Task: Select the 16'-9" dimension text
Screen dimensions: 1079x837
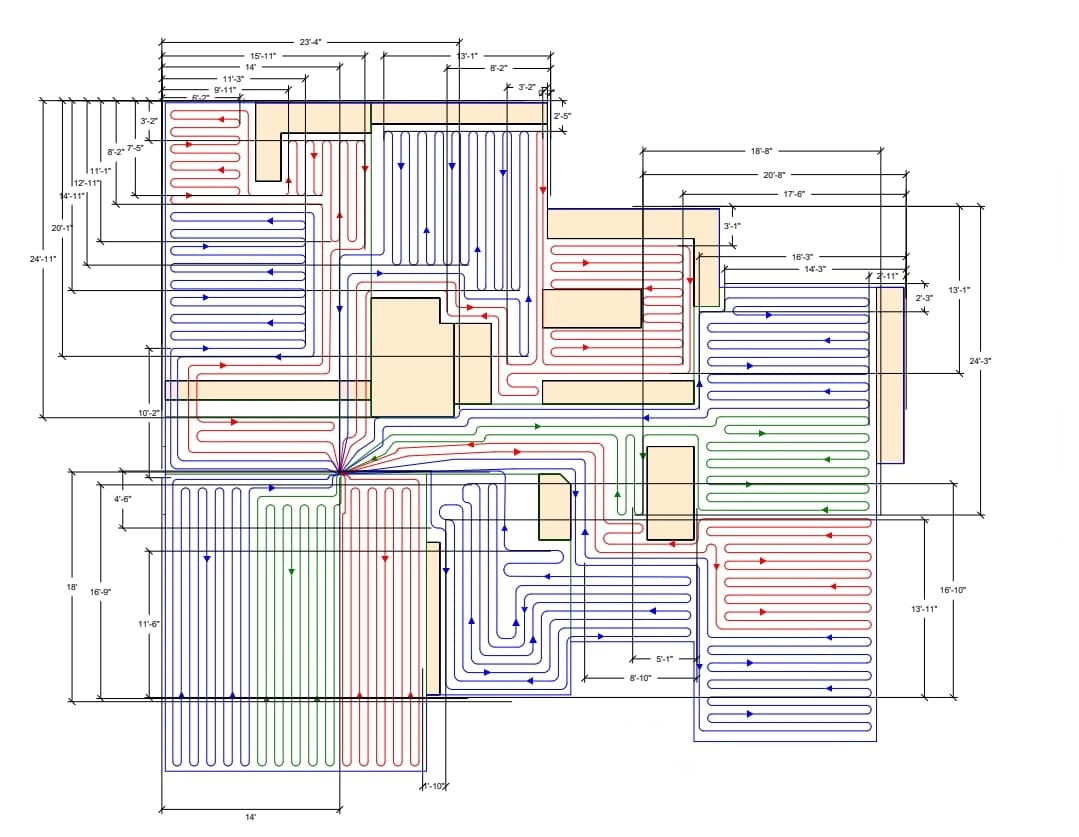Action: (100, 592)
